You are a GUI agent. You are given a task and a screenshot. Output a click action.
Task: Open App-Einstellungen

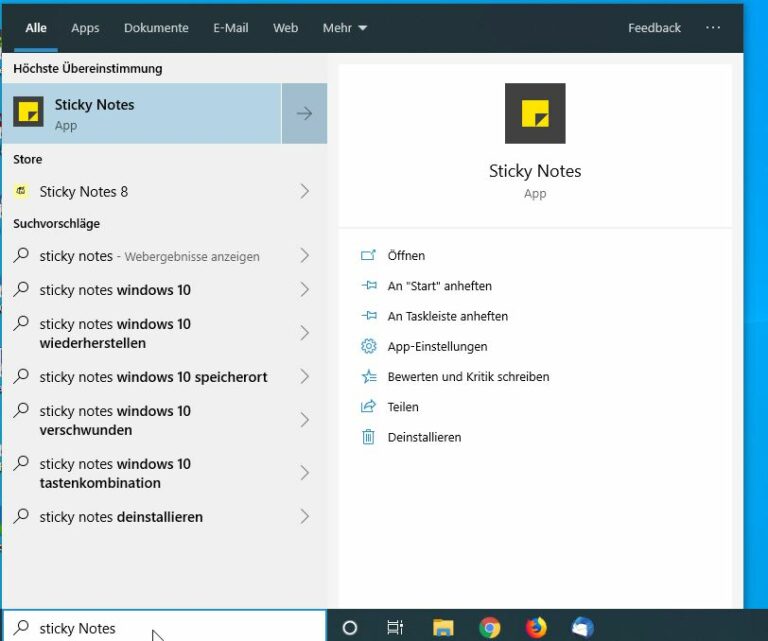point(437,347)
